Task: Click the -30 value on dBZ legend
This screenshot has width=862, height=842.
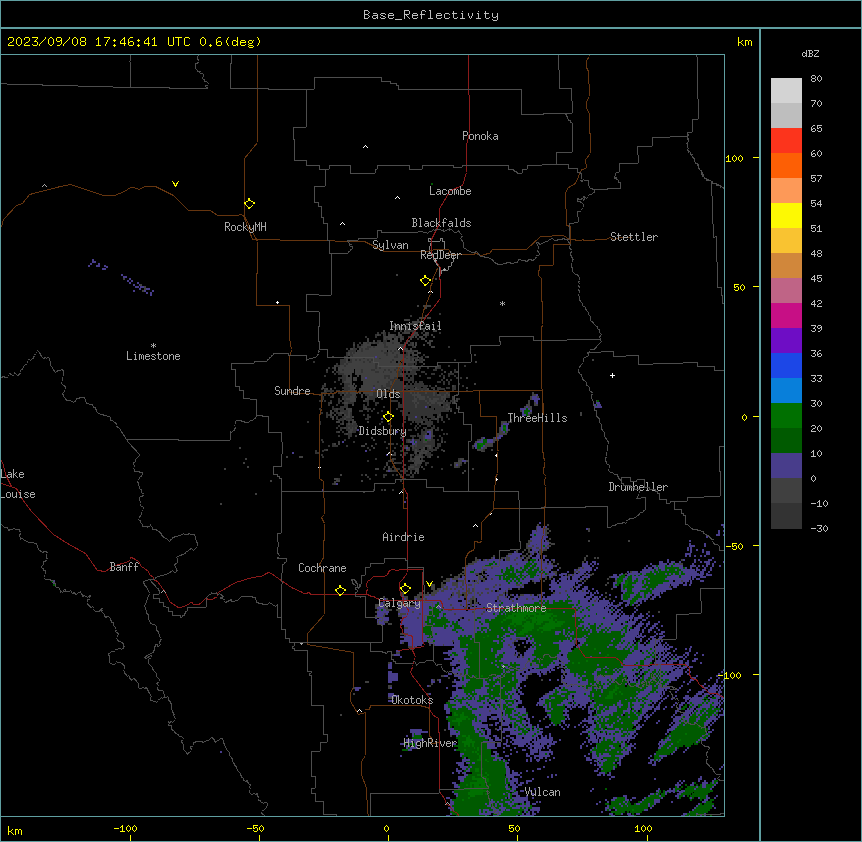Action: (819, 528)
